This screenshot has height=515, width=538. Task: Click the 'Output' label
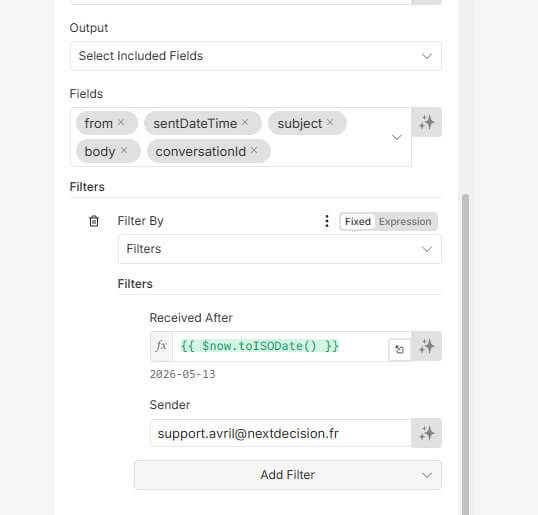click(89, 28)
